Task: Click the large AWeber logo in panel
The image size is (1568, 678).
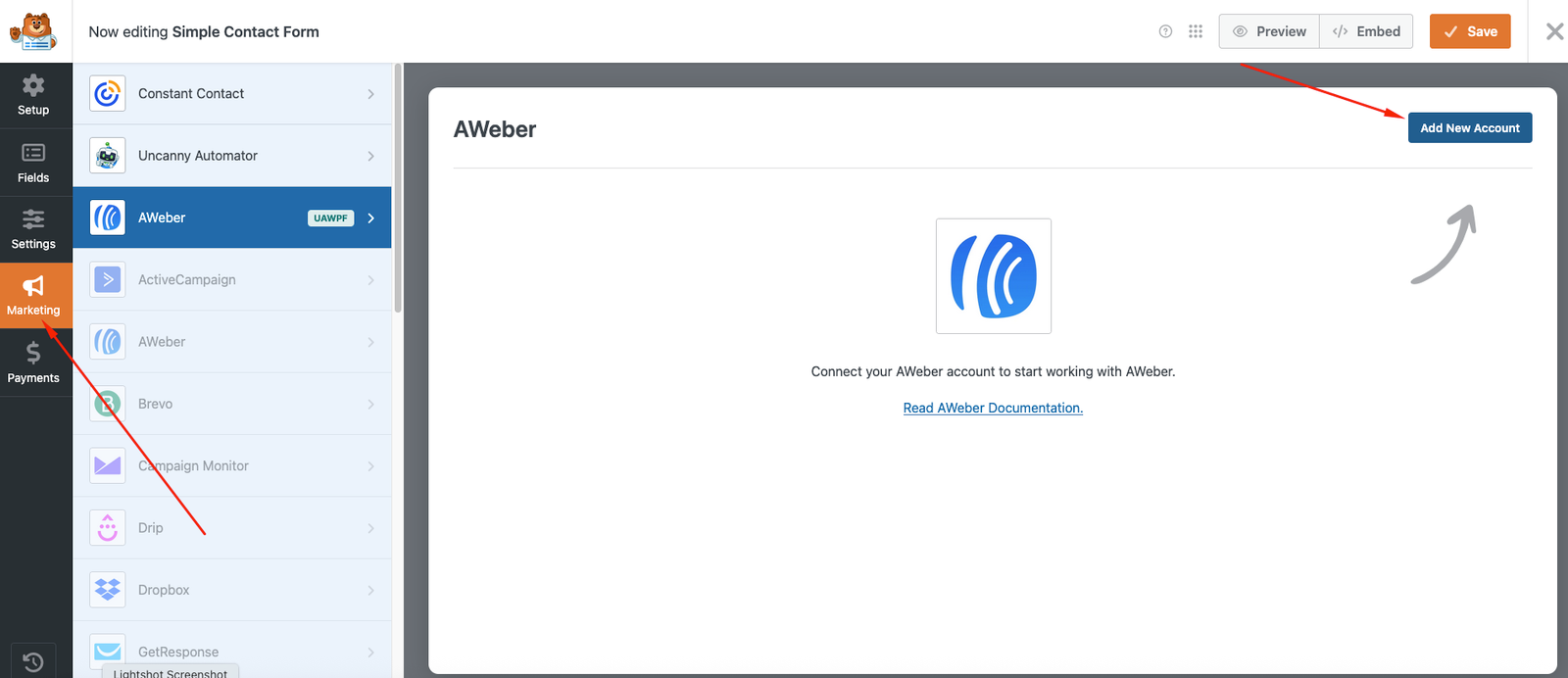Action: [993, 276]
